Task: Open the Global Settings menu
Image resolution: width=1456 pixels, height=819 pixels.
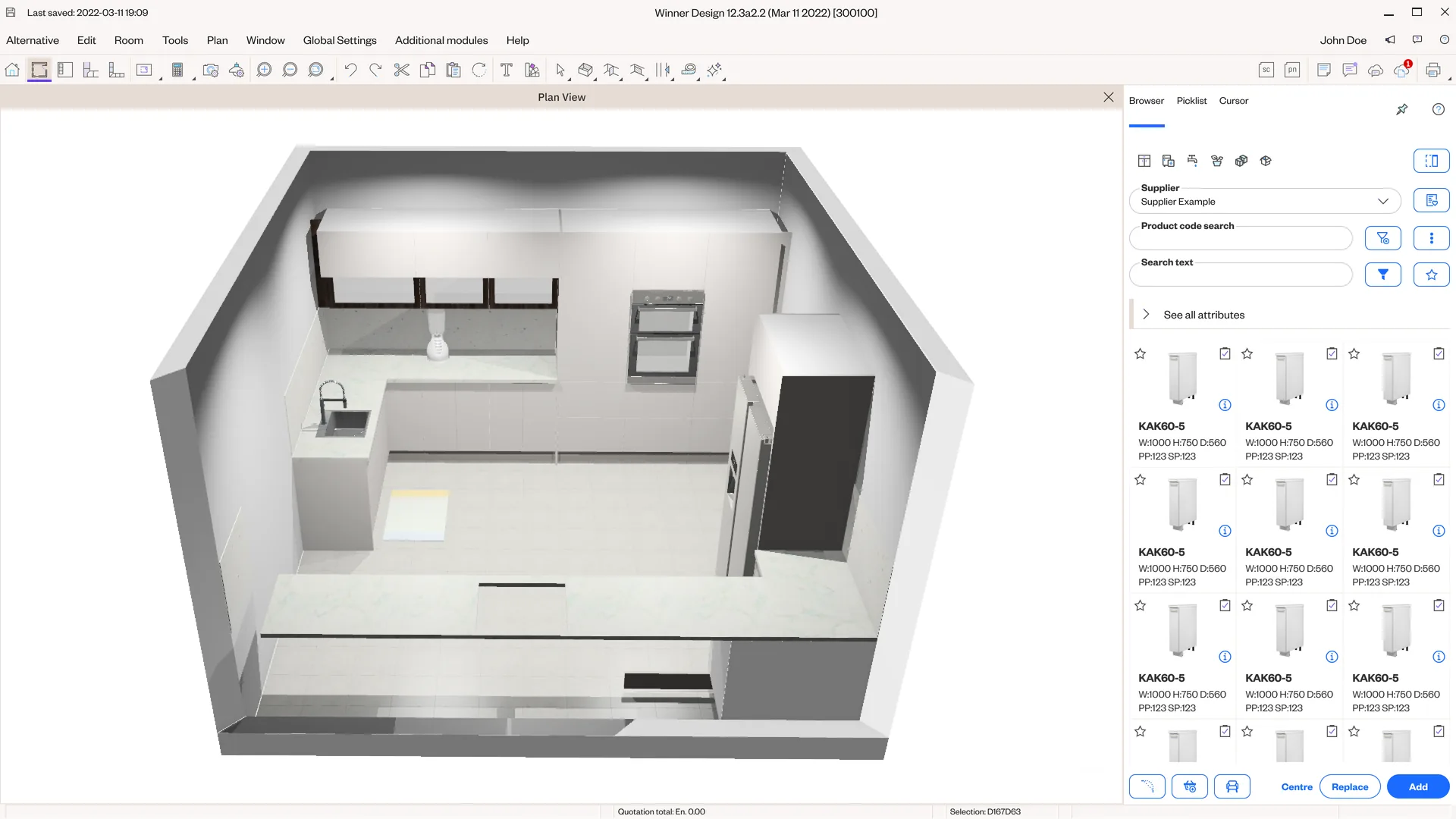Action: [x=340, y=40]
